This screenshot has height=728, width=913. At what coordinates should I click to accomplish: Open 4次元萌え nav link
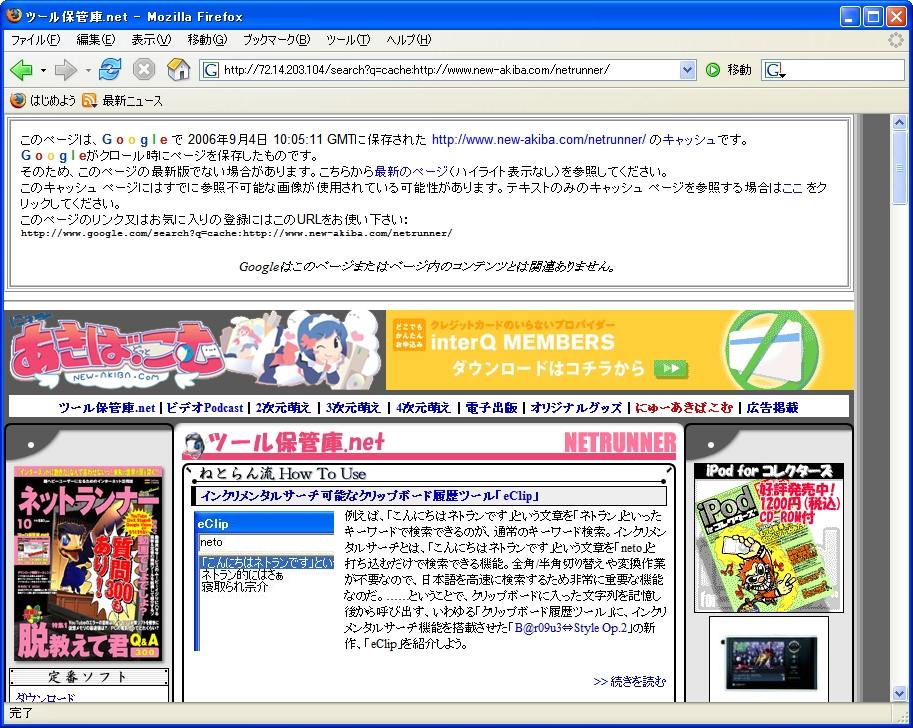(423, 408)
